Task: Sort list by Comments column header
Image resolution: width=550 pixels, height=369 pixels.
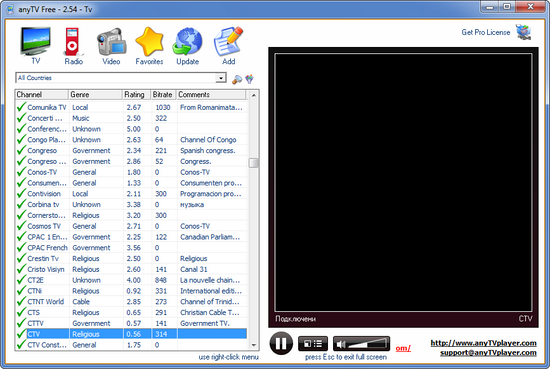Action: click(211, 95)
